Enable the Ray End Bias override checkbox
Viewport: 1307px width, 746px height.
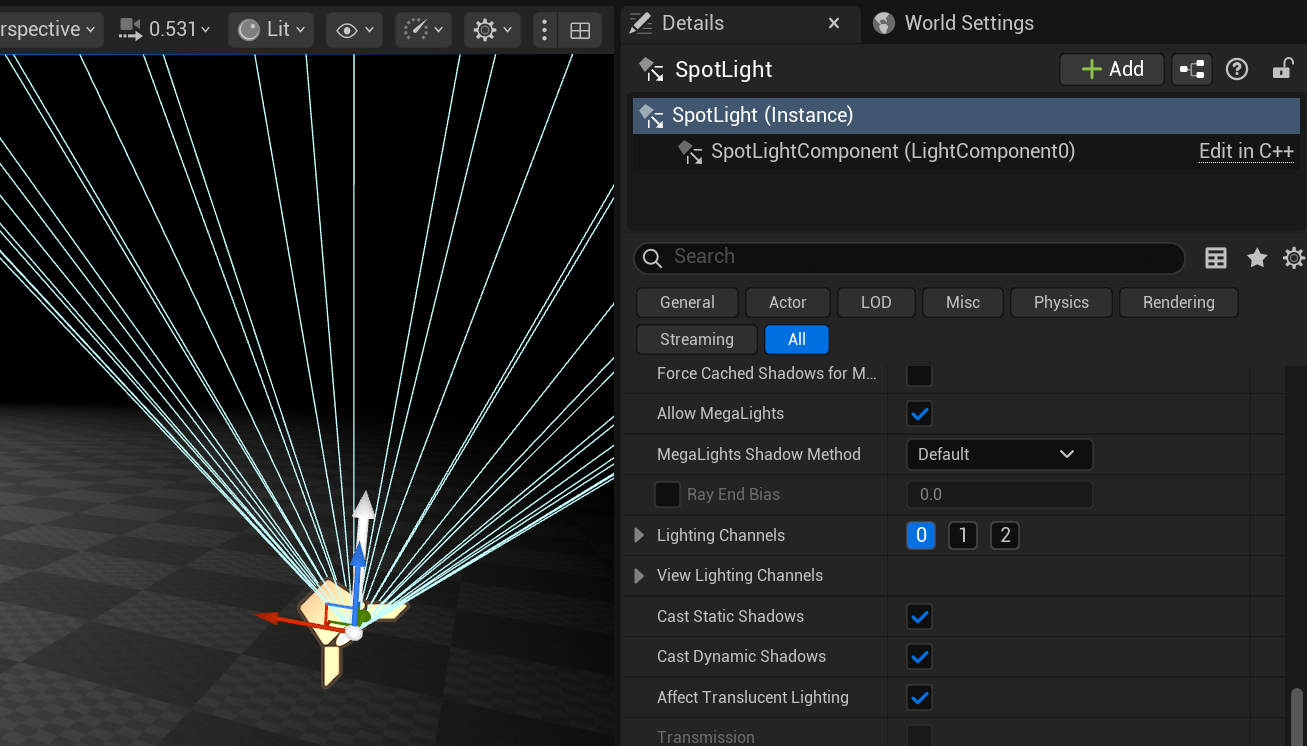667,494
